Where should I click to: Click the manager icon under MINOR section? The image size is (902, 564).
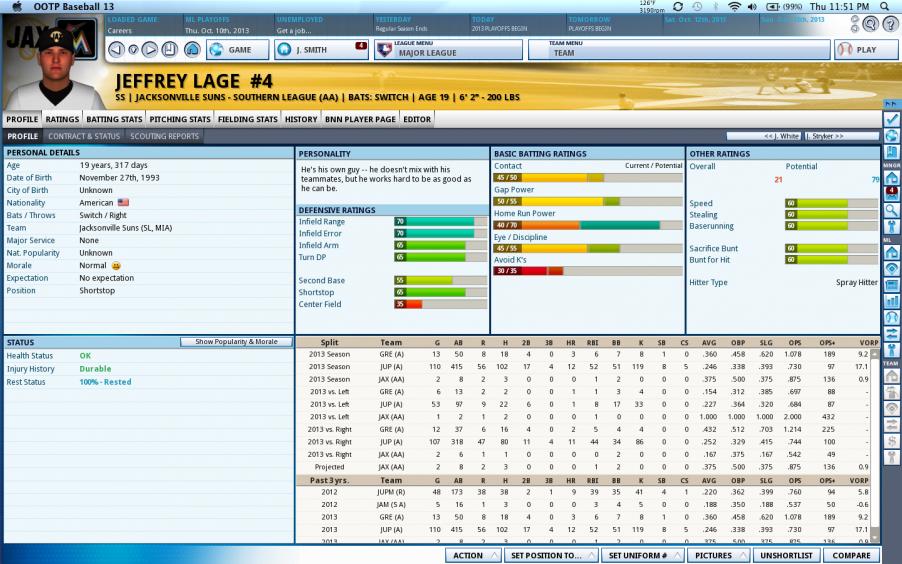tap(892, 226)
